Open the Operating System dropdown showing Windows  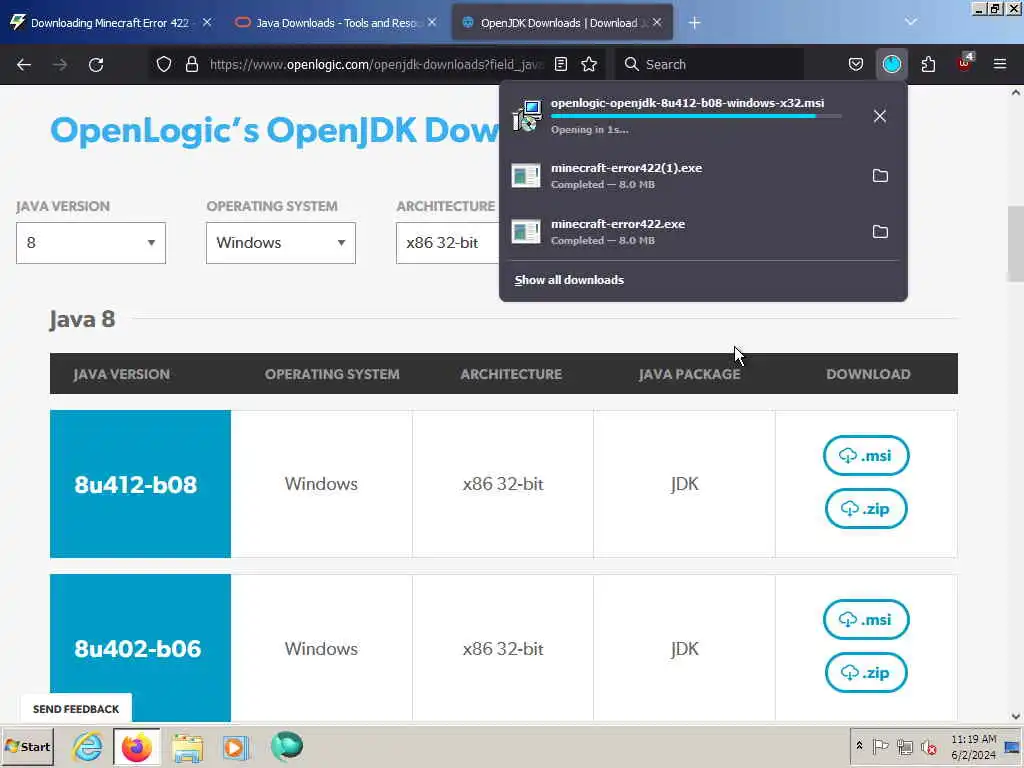pyautogui.click(x=281, y=243)
